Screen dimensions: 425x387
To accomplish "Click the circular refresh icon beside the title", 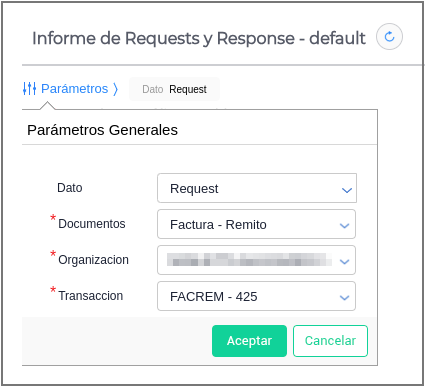I will click(389, 37).
